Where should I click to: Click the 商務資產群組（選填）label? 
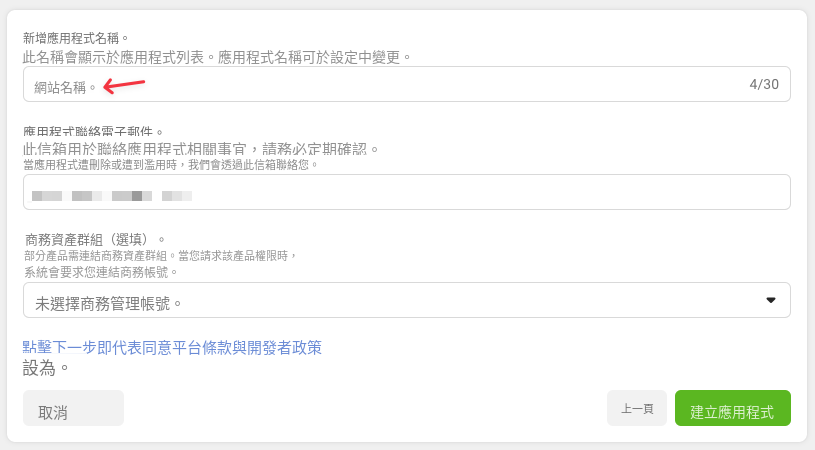(x=95, y=240)
